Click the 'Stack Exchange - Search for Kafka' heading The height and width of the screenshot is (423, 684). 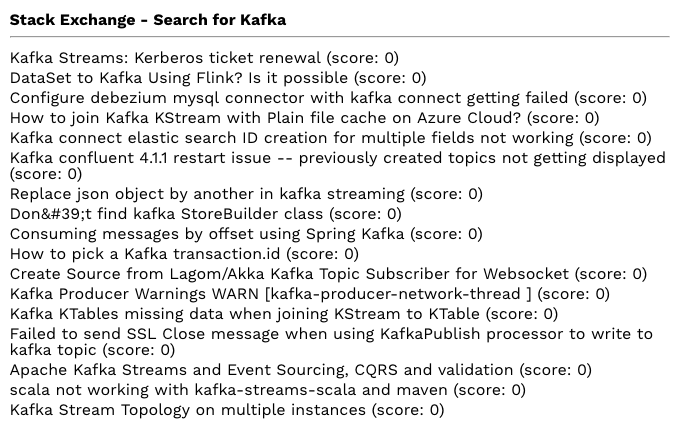[148, 20]
